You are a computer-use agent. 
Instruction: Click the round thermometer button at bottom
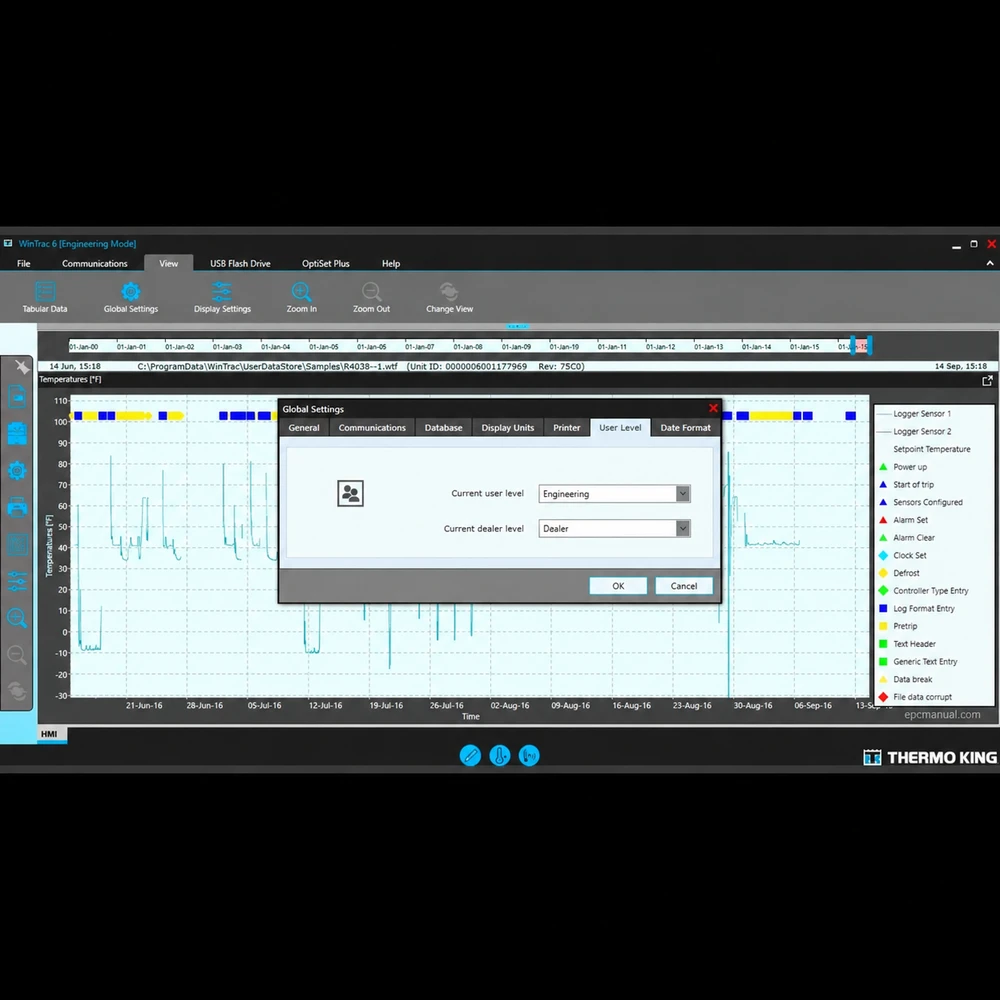(499, 755)
